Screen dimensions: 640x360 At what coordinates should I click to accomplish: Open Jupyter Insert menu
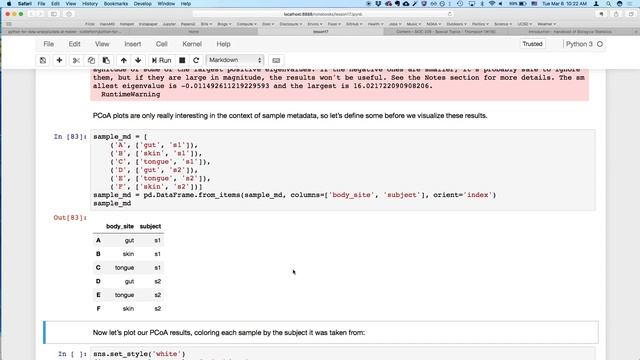click(x=133, y=44)
